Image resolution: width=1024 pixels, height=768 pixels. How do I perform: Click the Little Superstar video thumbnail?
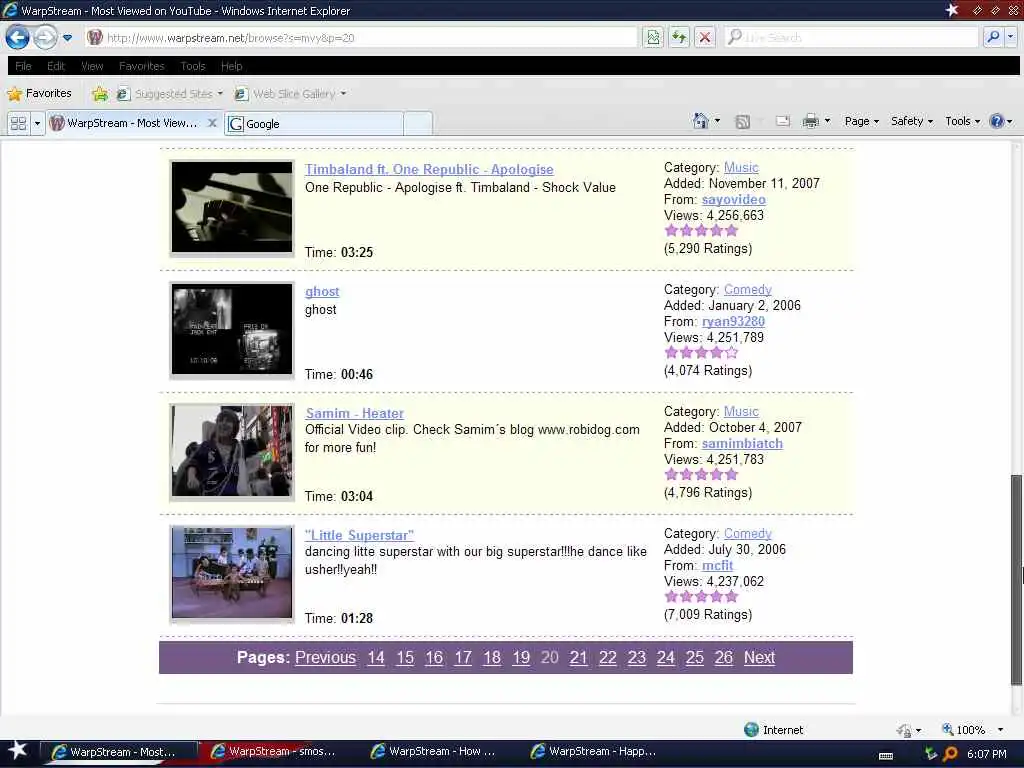[232, 573]
